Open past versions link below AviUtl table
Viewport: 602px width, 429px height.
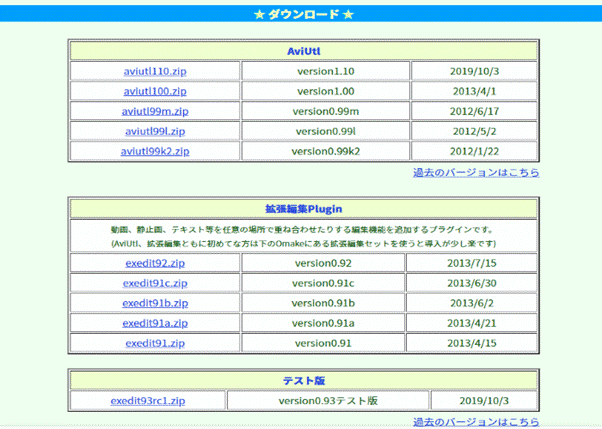click(x=476, y=173)
